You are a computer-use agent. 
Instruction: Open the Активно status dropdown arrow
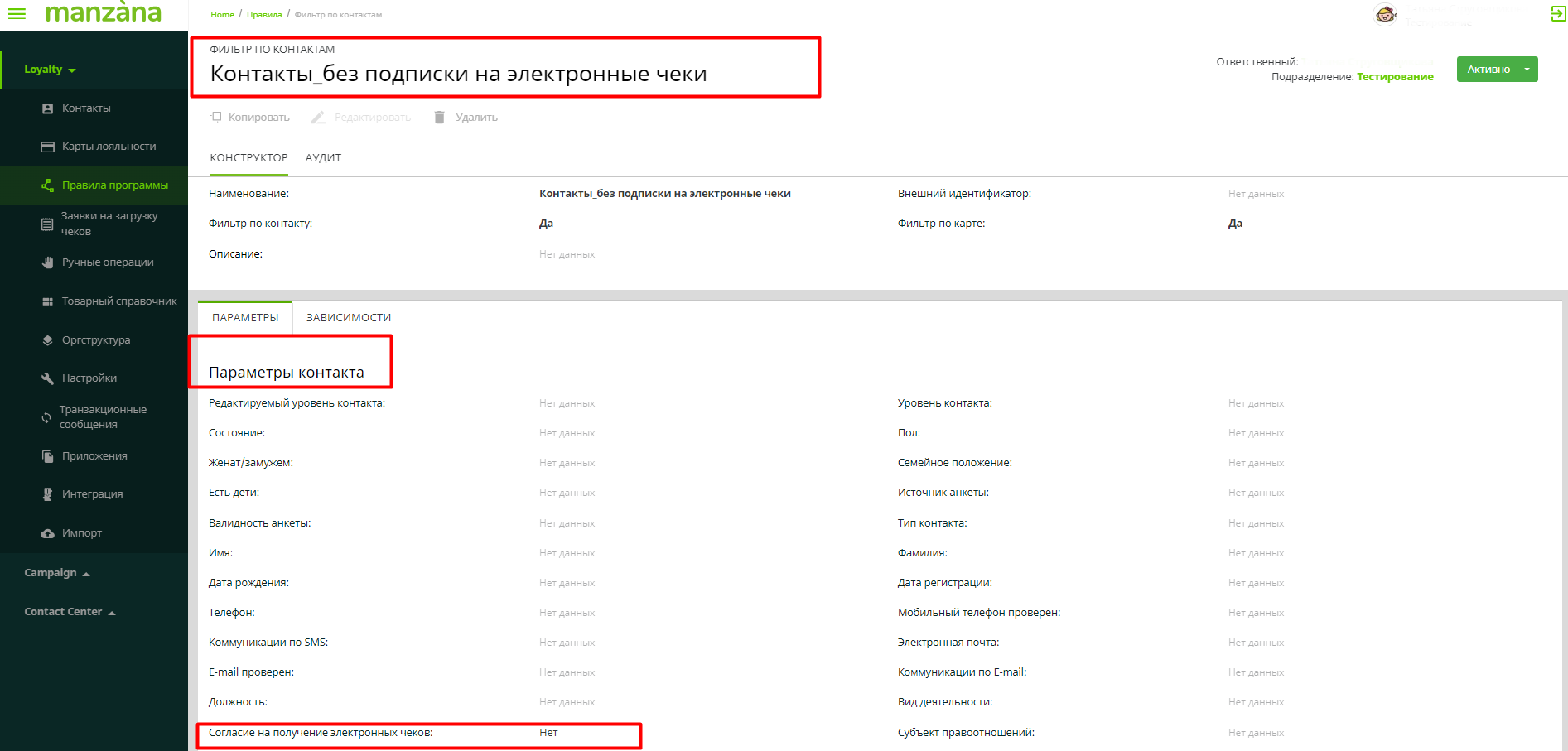pos(1527,70)
